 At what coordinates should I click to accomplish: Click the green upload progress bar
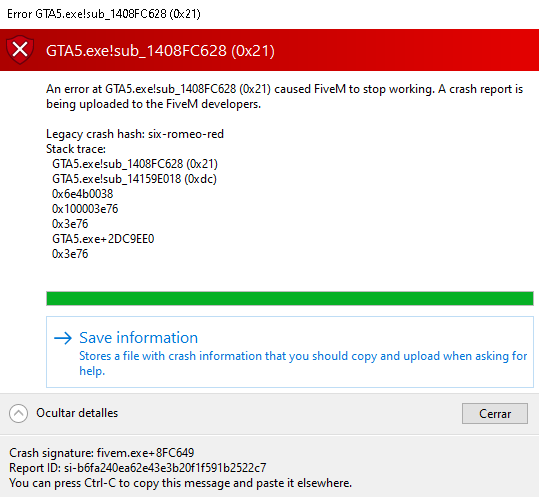pyautogui.click(x=290, y=298)
